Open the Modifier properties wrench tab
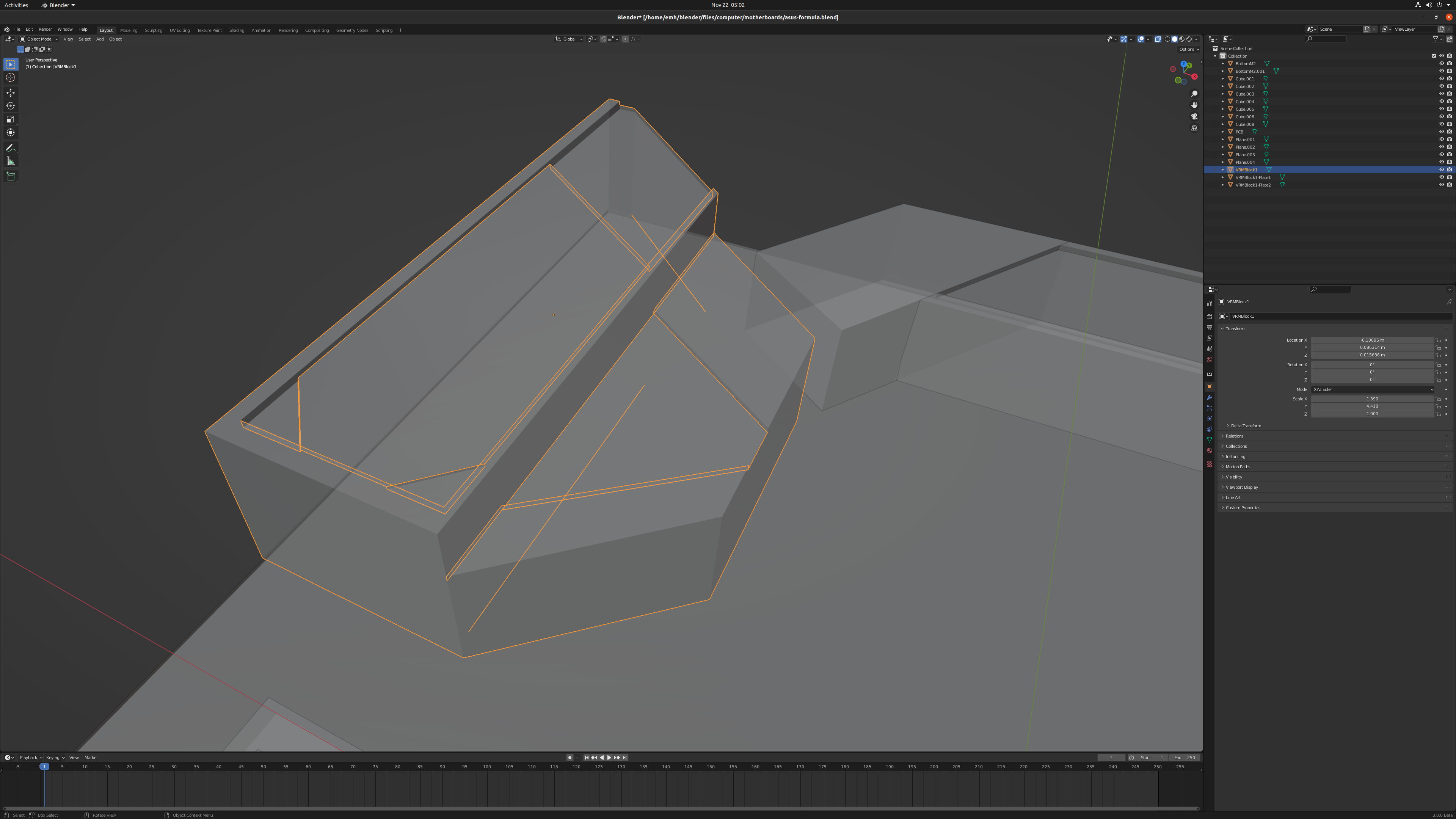This screenshot has width=1456, height=819. tap(1210, 397)
